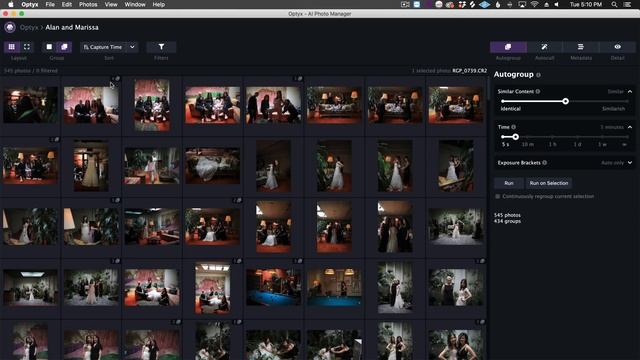Open the File menu
Viewport: 640px width, 360px height.
coord(50,4)
